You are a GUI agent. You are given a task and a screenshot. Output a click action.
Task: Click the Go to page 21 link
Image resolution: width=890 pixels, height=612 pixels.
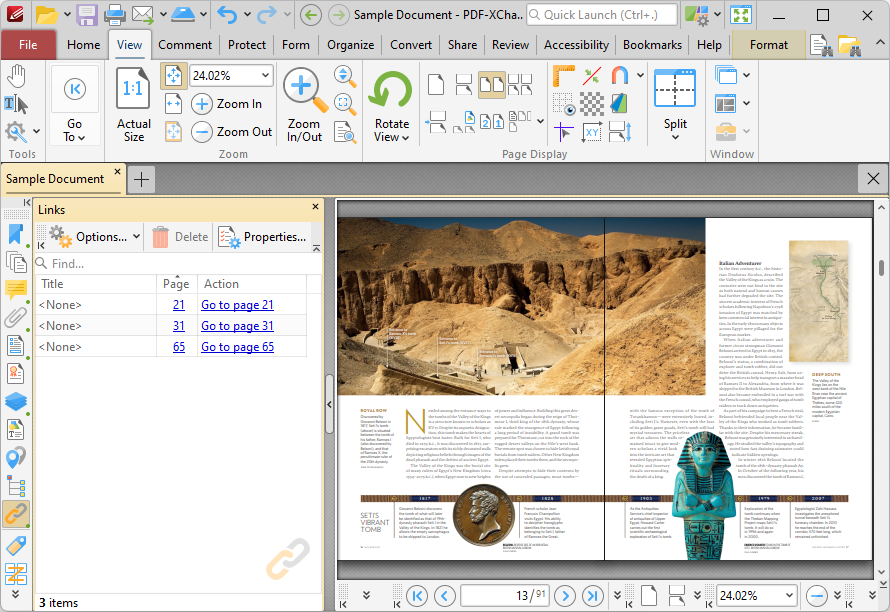(237, 305)
